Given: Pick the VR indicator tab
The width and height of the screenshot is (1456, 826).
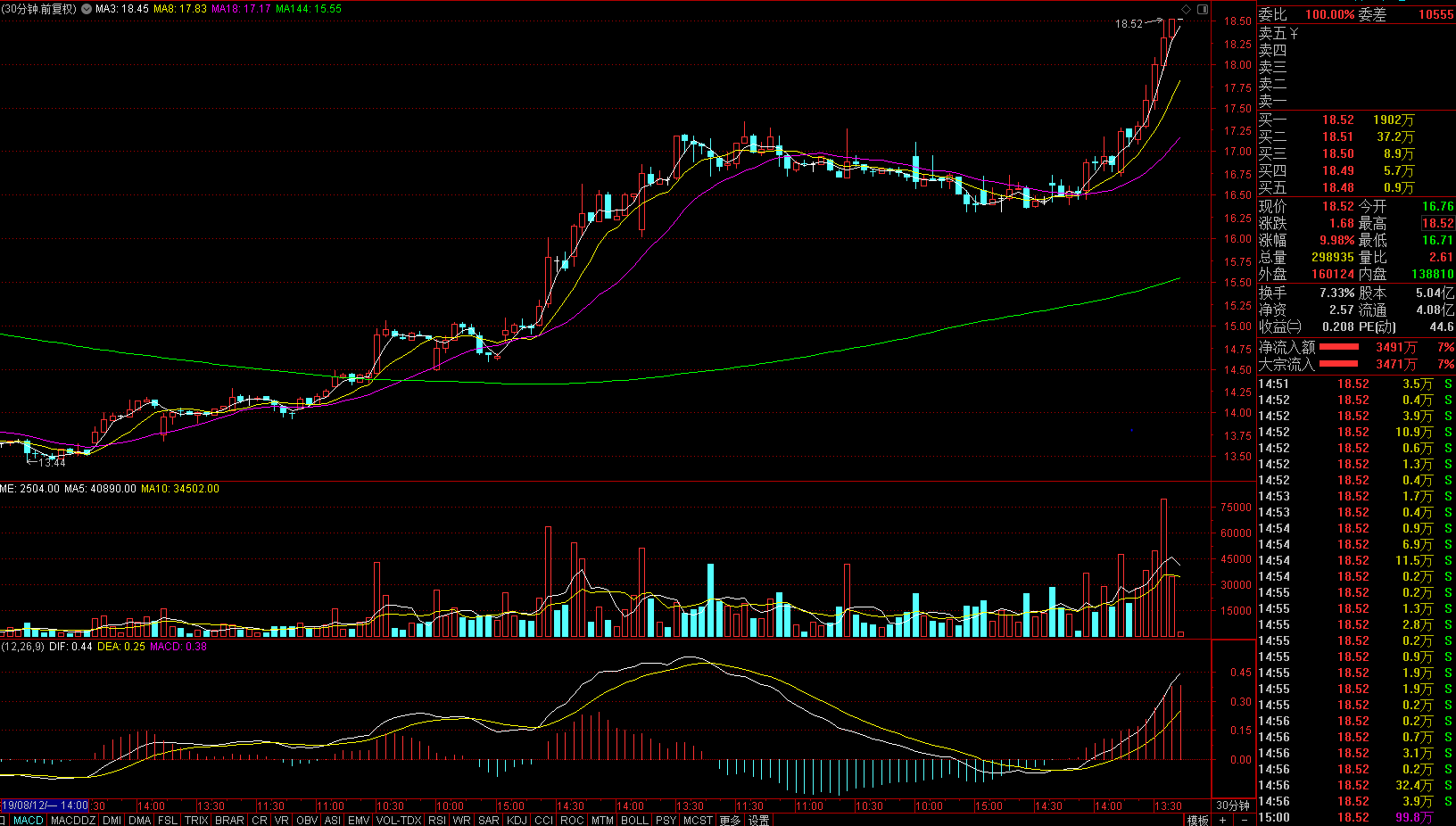Looking at the screenshot, I should pyautogui.click(x=282, y=820).
